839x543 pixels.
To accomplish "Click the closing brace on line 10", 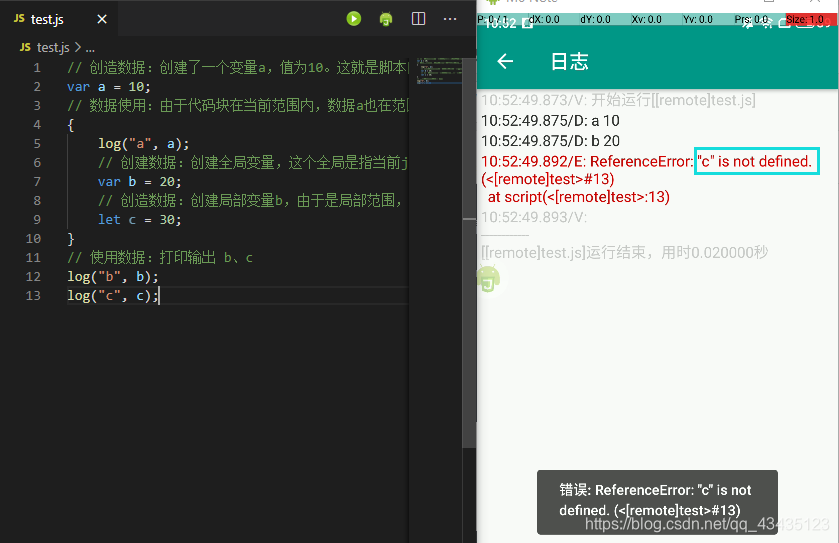I will pyautogui.click(x=71, y=239).
